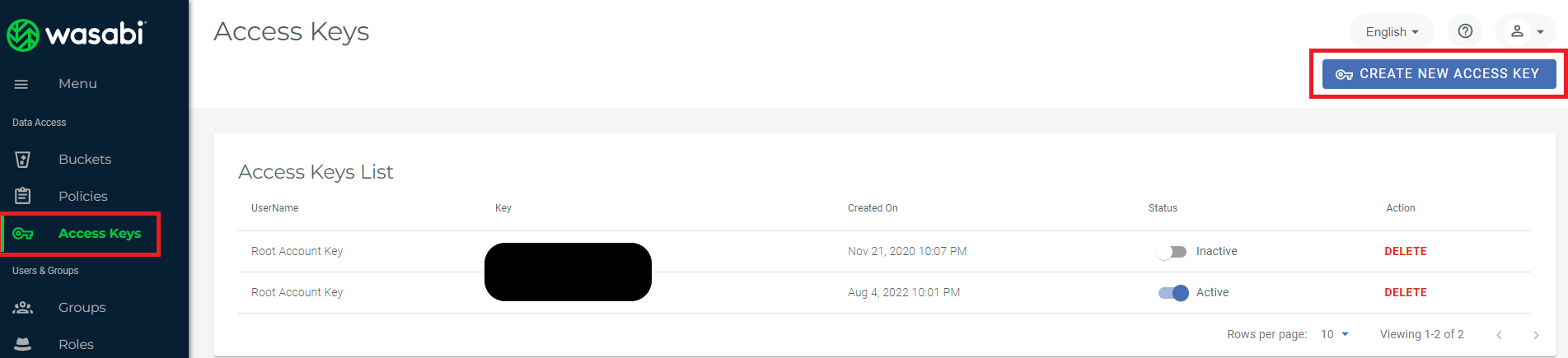Viewport: 1568px width, 358px height.
Task: Delete the Nov 21, 2020 access key
Action: pos(1405,252)
